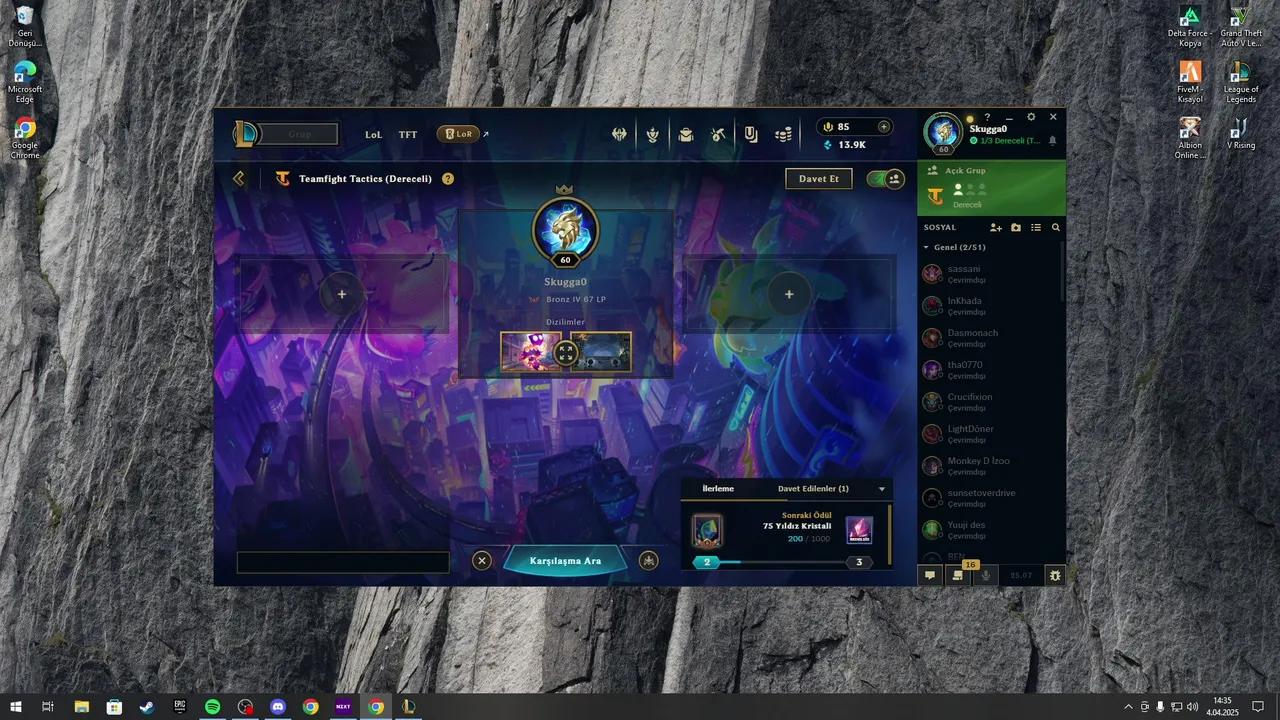Open social list view options icon
The image size is (1280, 720).
tap(1036, 228)
